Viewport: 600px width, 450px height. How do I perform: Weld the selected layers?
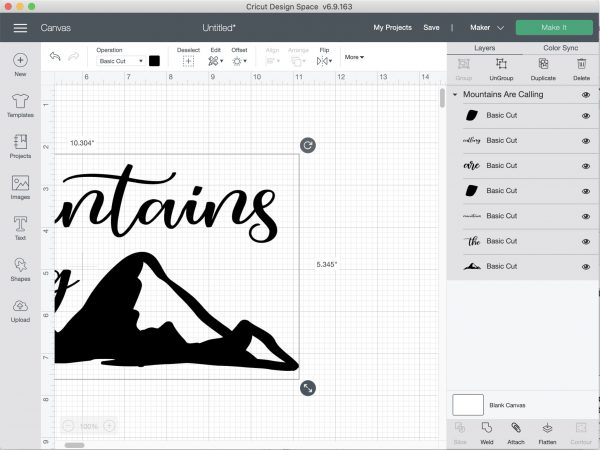click(486, 433)
